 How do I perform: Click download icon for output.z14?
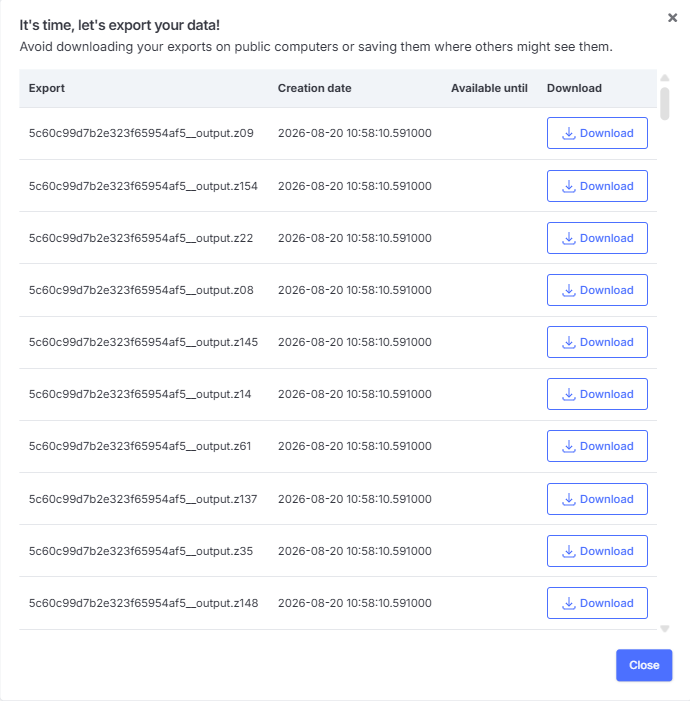coord(568,394)
